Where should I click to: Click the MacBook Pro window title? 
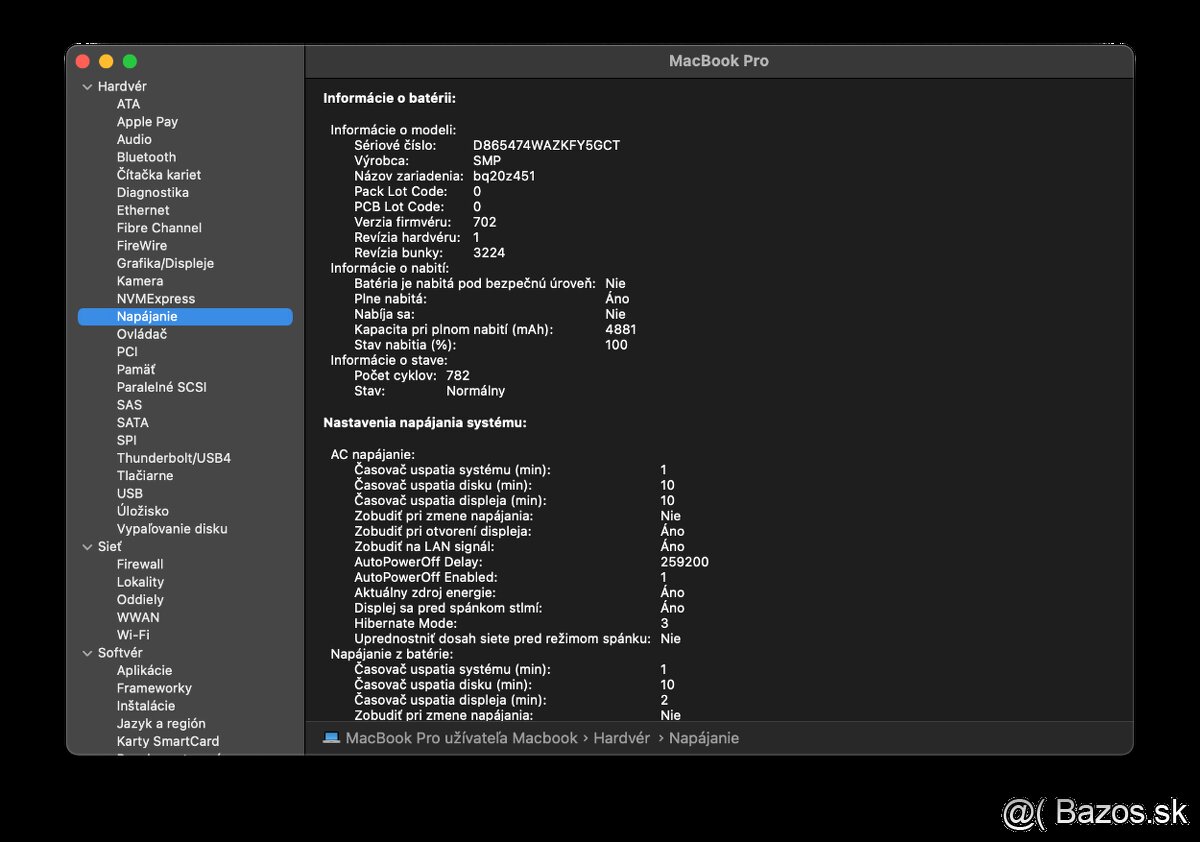719,61
